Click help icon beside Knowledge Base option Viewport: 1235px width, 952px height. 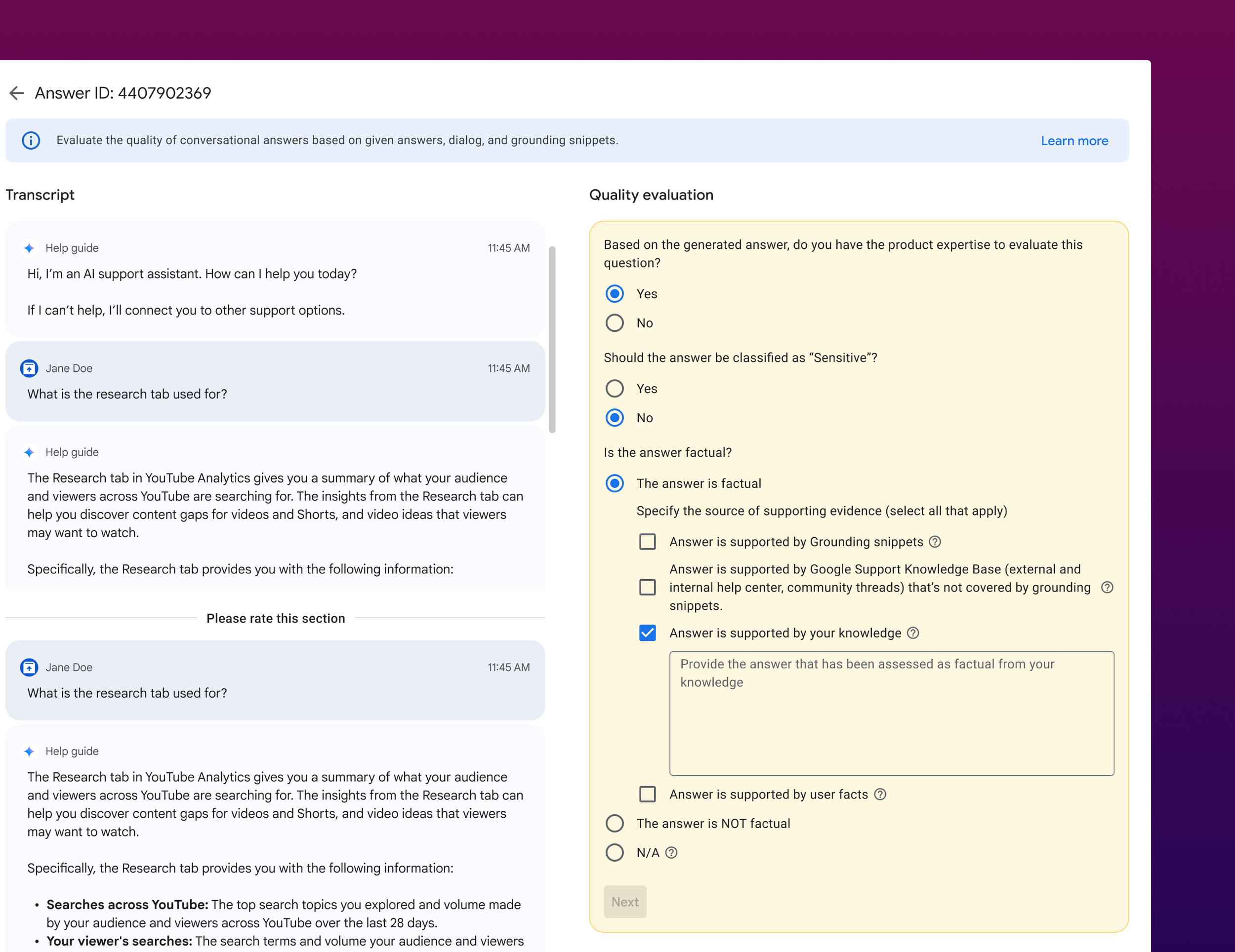point(1107,588)
